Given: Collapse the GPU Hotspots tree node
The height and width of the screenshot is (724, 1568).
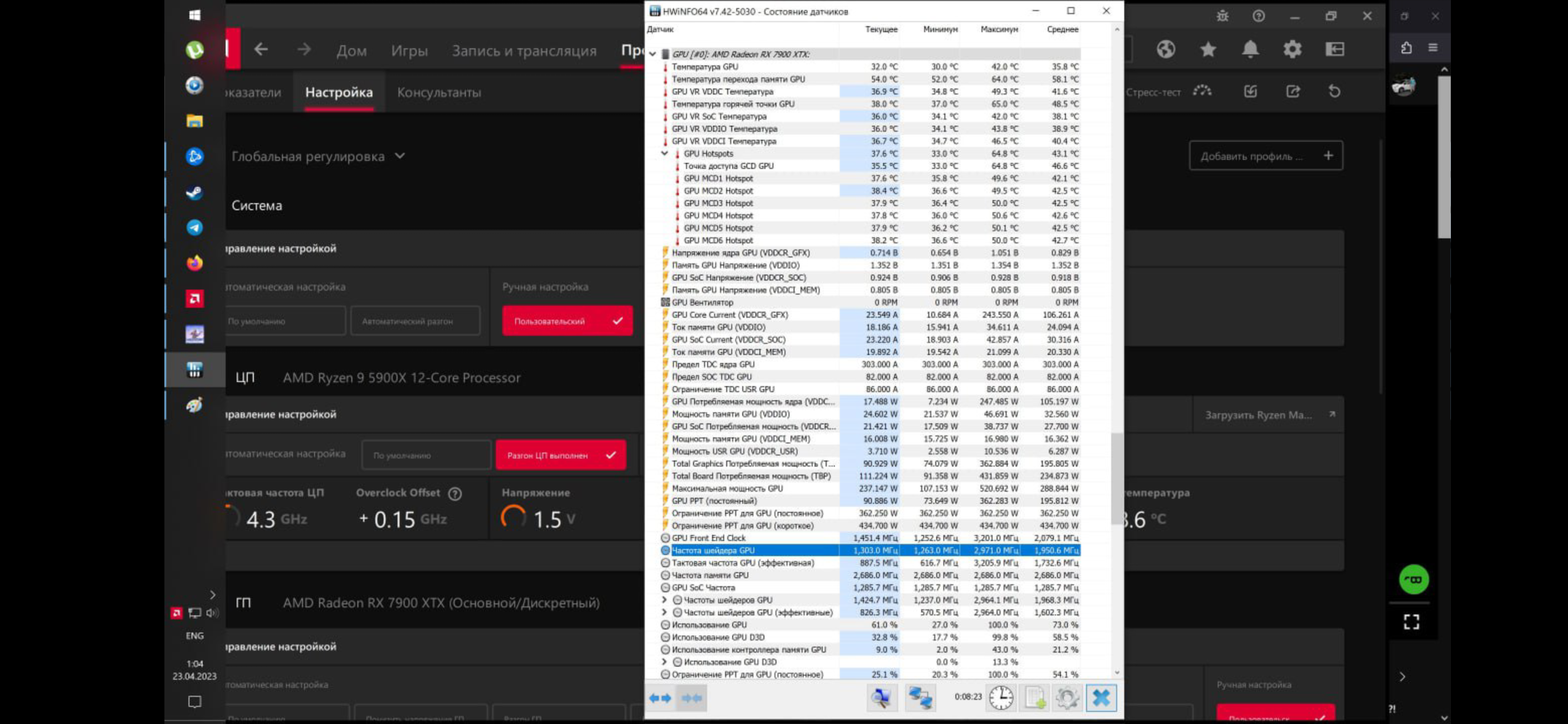Looking at the screenshot, I should (x=665, y=153).
